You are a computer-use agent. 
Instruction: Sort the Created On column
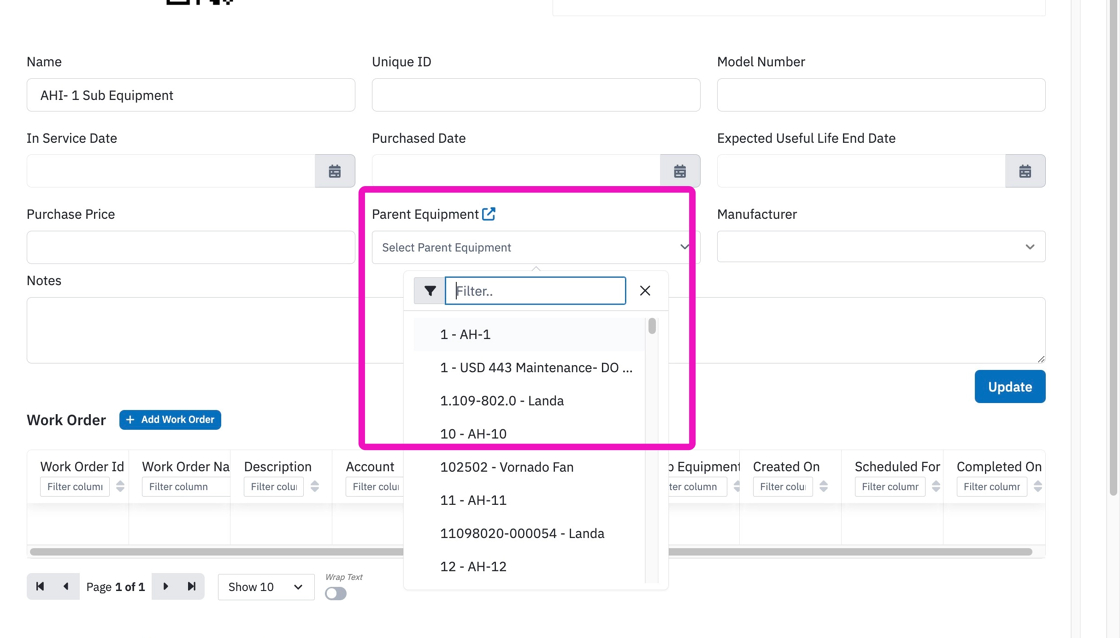(824, 487)
